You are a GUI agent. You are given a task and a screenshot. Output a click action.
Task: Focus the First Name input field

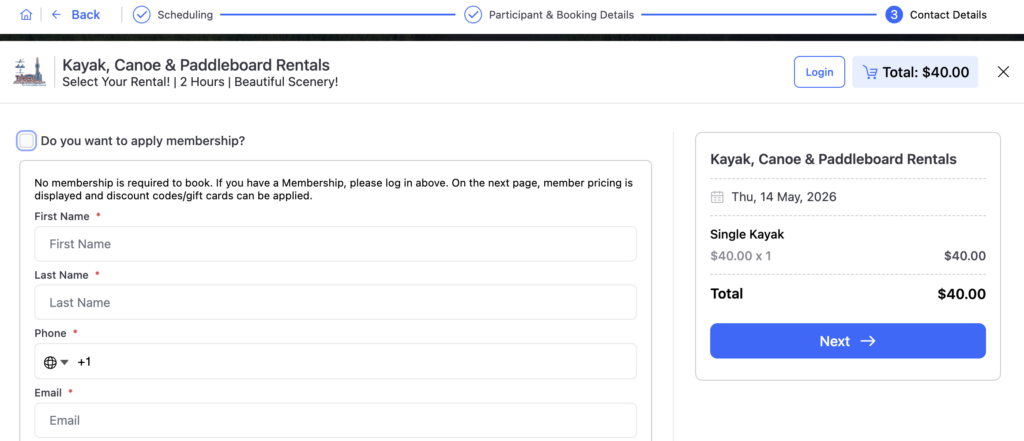click(x=335, y=244)
